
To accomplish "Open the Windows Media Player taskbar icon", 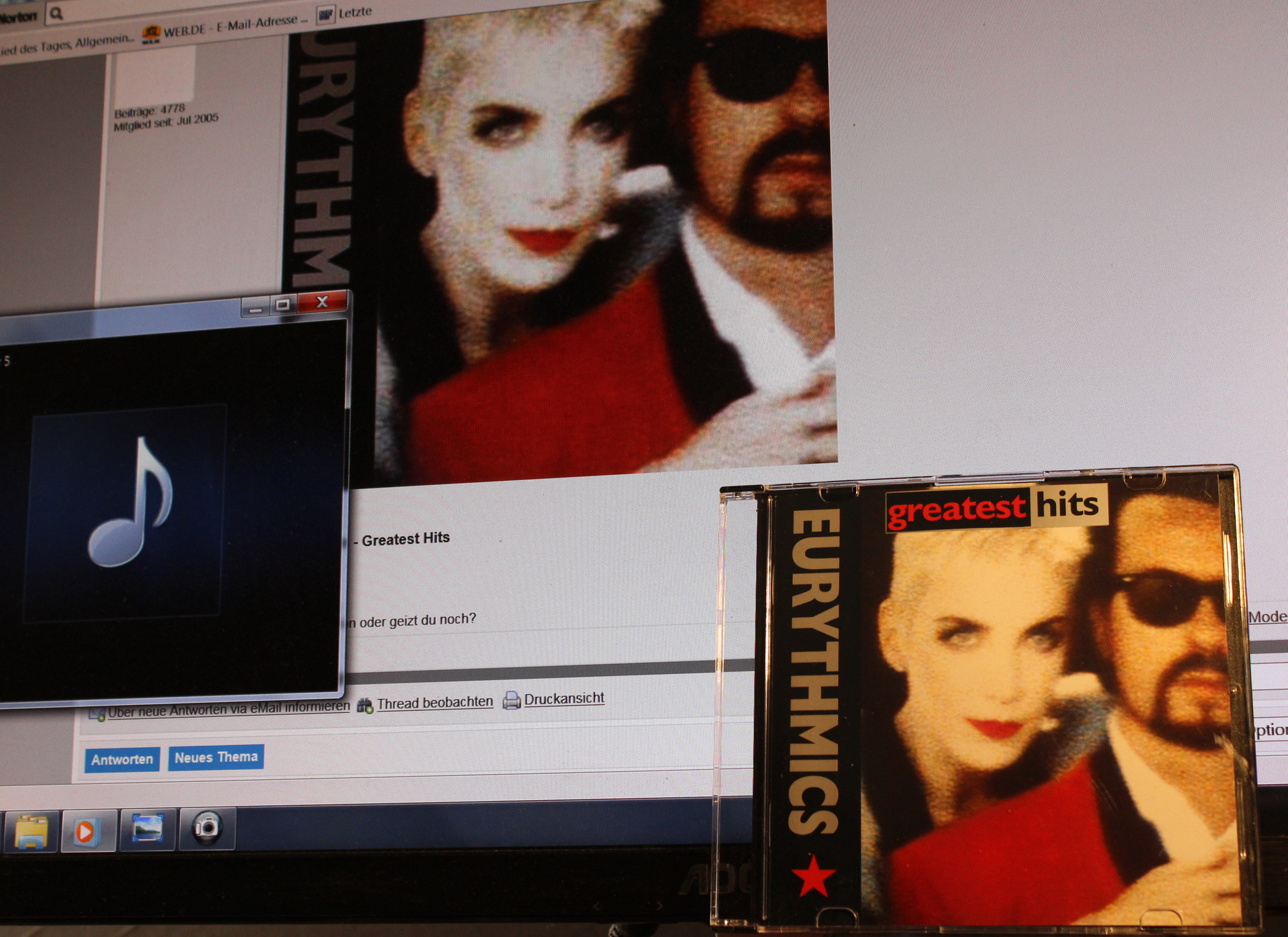I will pyautogui.click(x=86, y=831).
